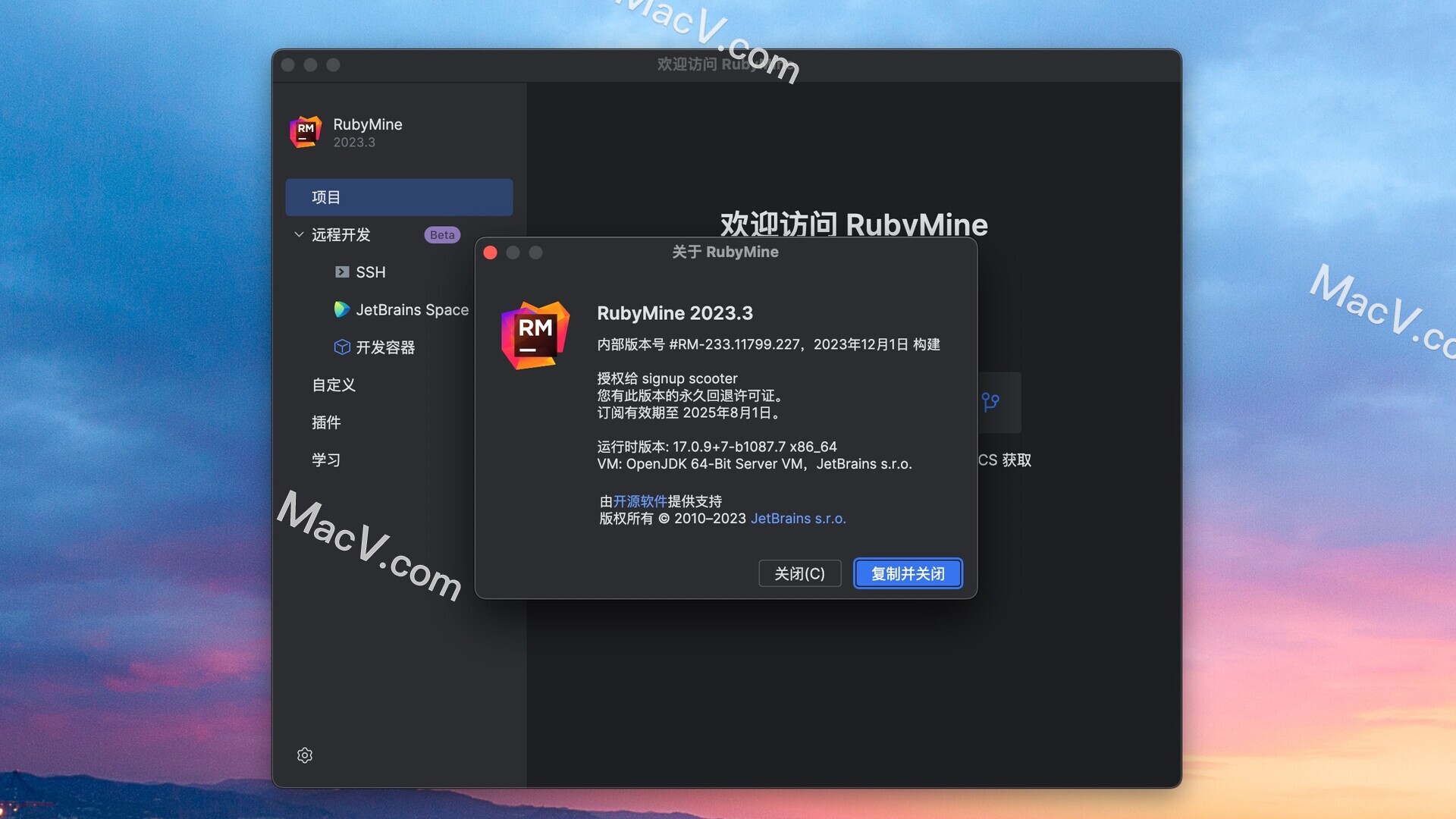Open the 远程开发 section
This screenshot has height=819, width=1456.
pos(341,234)
